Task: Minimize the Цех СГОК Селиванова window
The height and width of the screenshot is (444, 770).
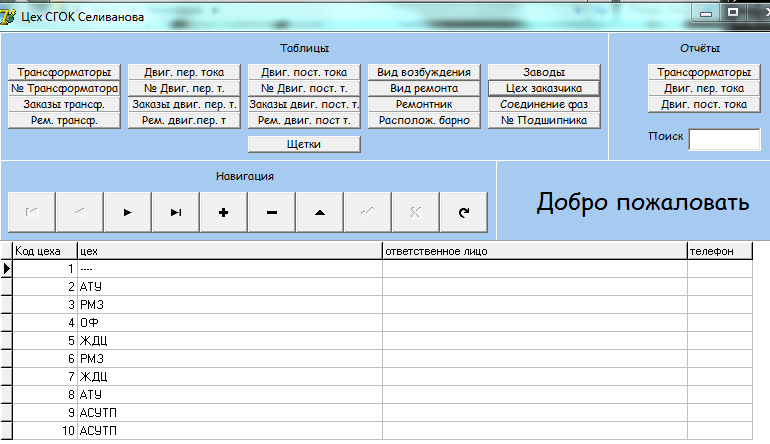Action: (x=706, y=13)
